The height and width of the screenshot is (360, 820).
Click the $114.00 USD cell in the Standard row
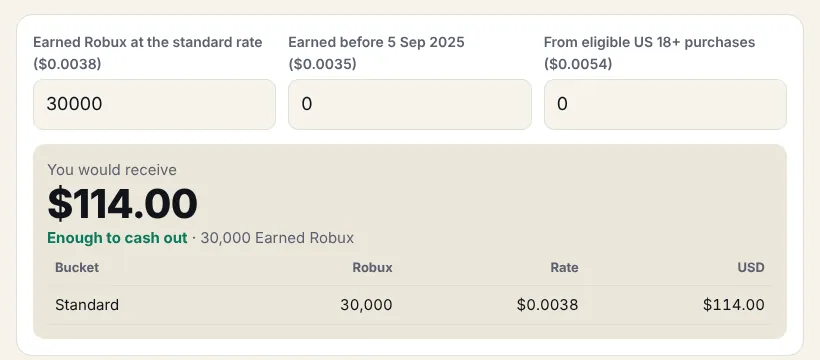tap(734, 305)
